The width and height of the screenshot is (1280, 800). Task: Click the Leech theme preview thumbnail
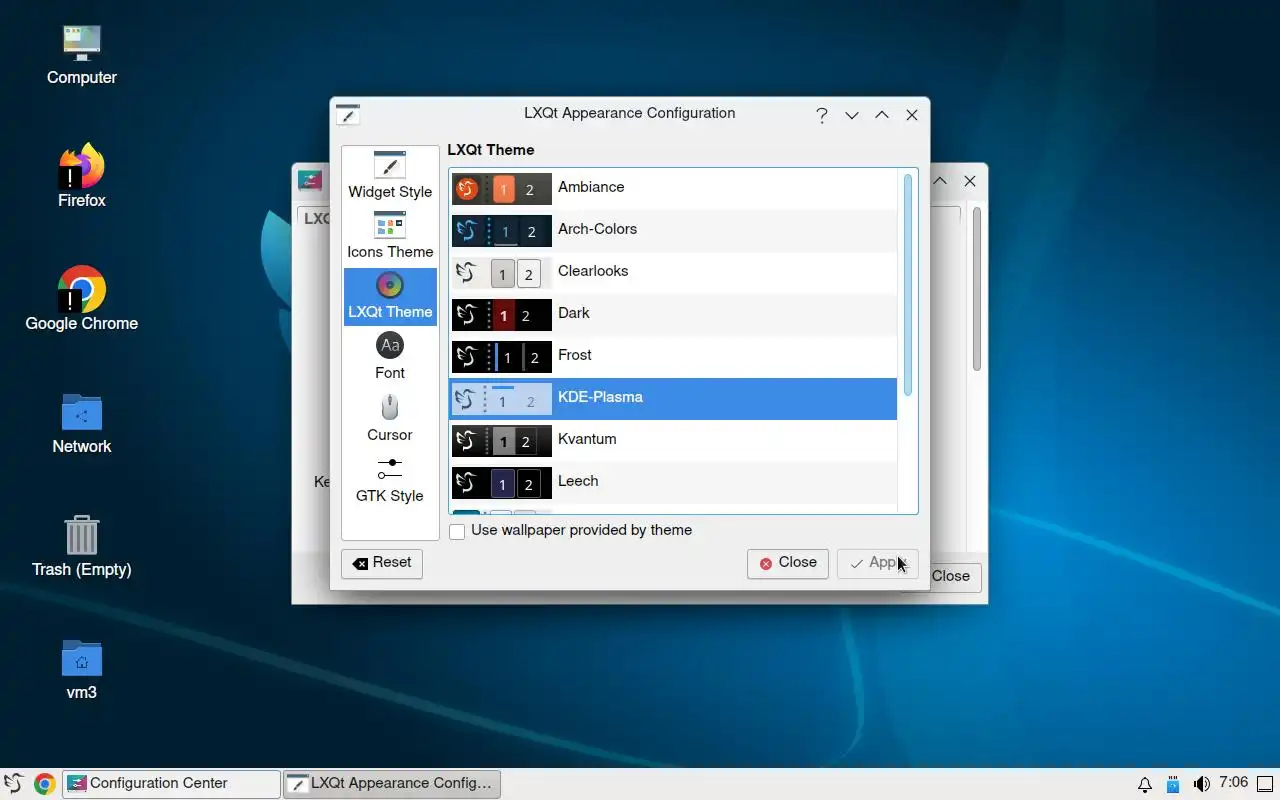[x=501, y=482]
